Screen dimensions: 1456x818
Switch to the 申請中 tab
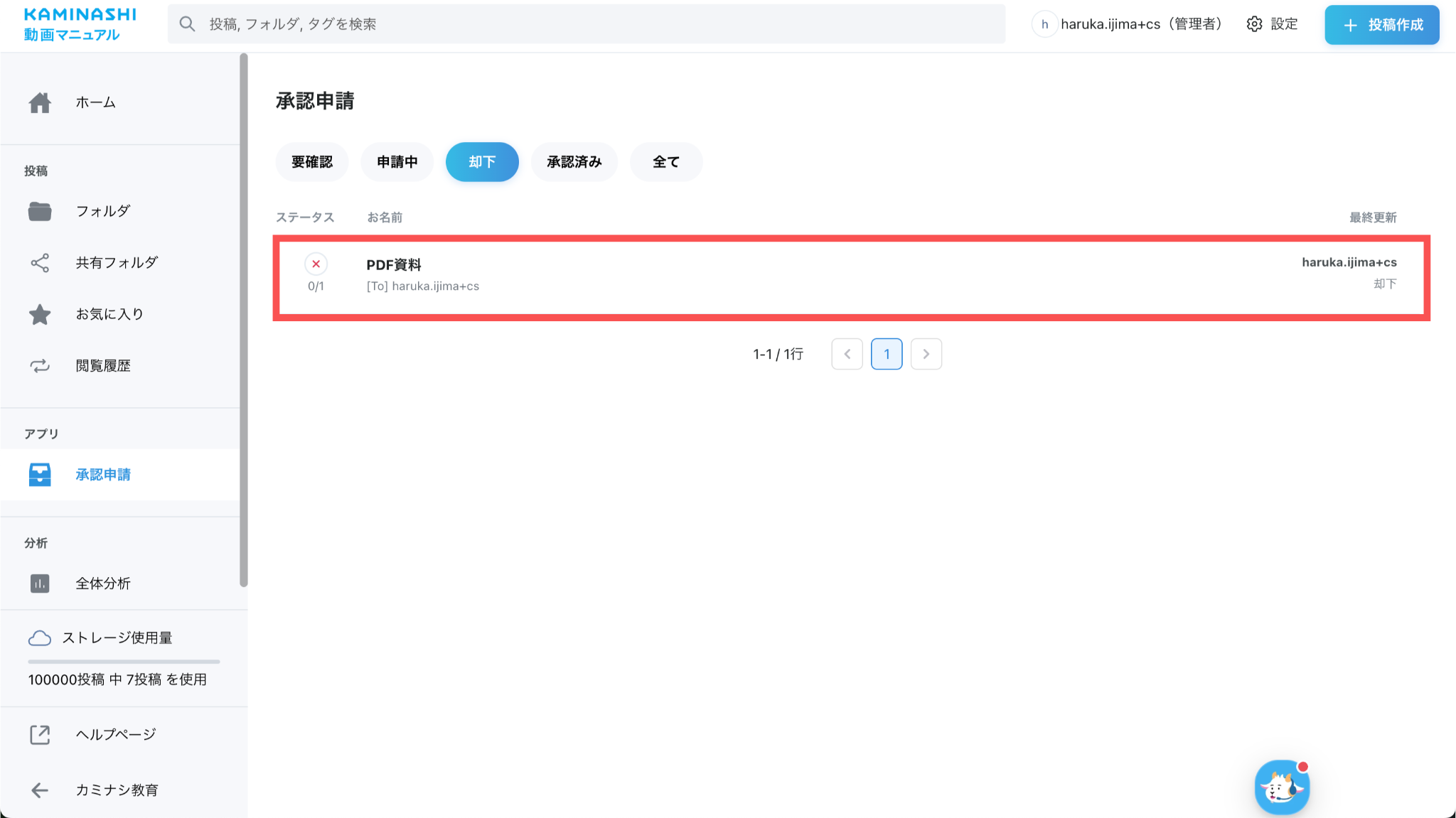pyautogui.click(x=397, y=162)
